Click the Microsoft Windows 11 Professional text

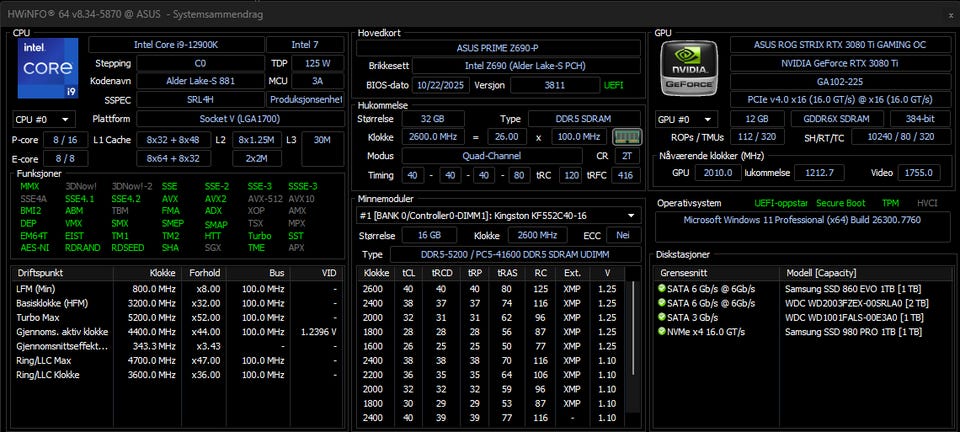click(802, 220)
